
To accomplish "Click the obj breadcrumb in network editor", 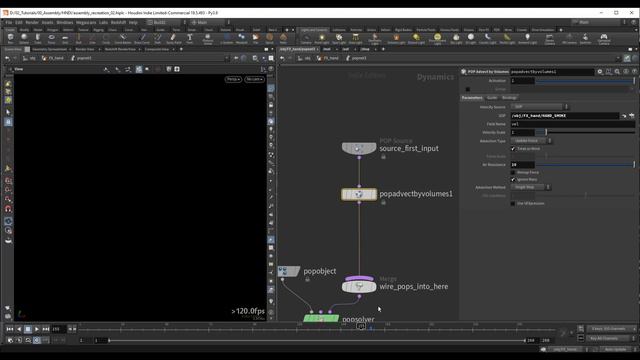I will (x=304, y=58).
